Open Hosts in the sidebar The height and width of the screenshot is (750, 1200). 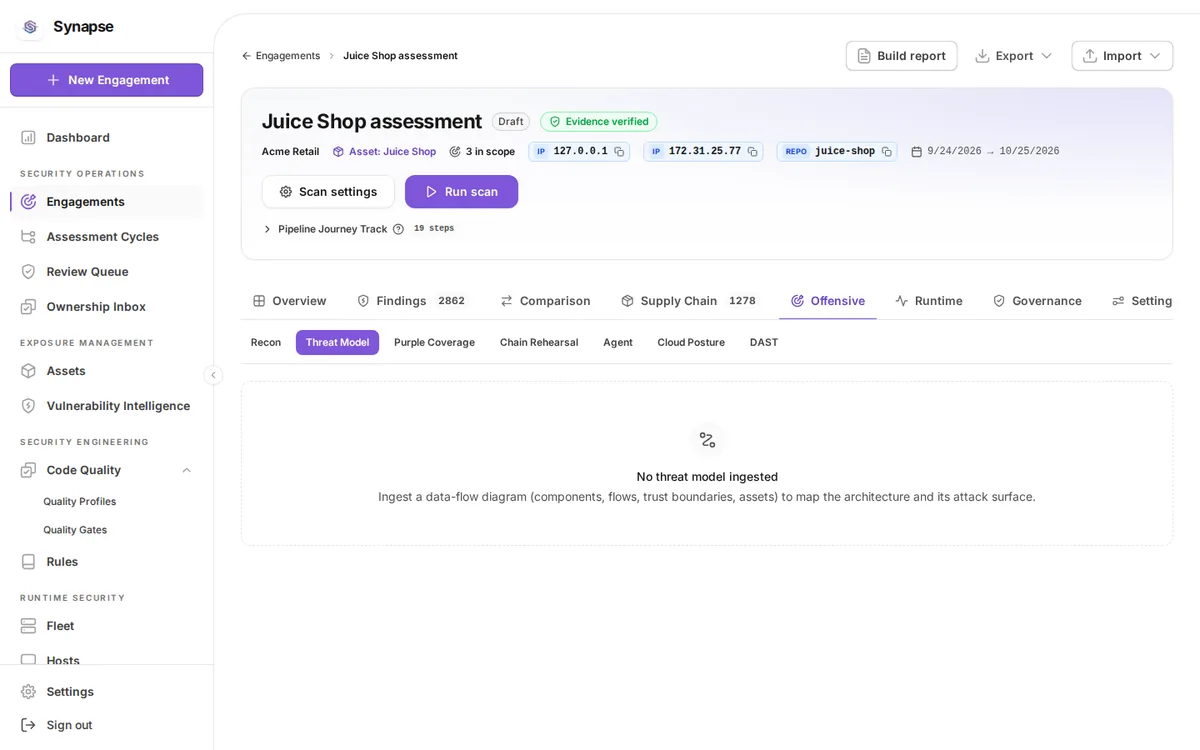[x=106, y=658]
